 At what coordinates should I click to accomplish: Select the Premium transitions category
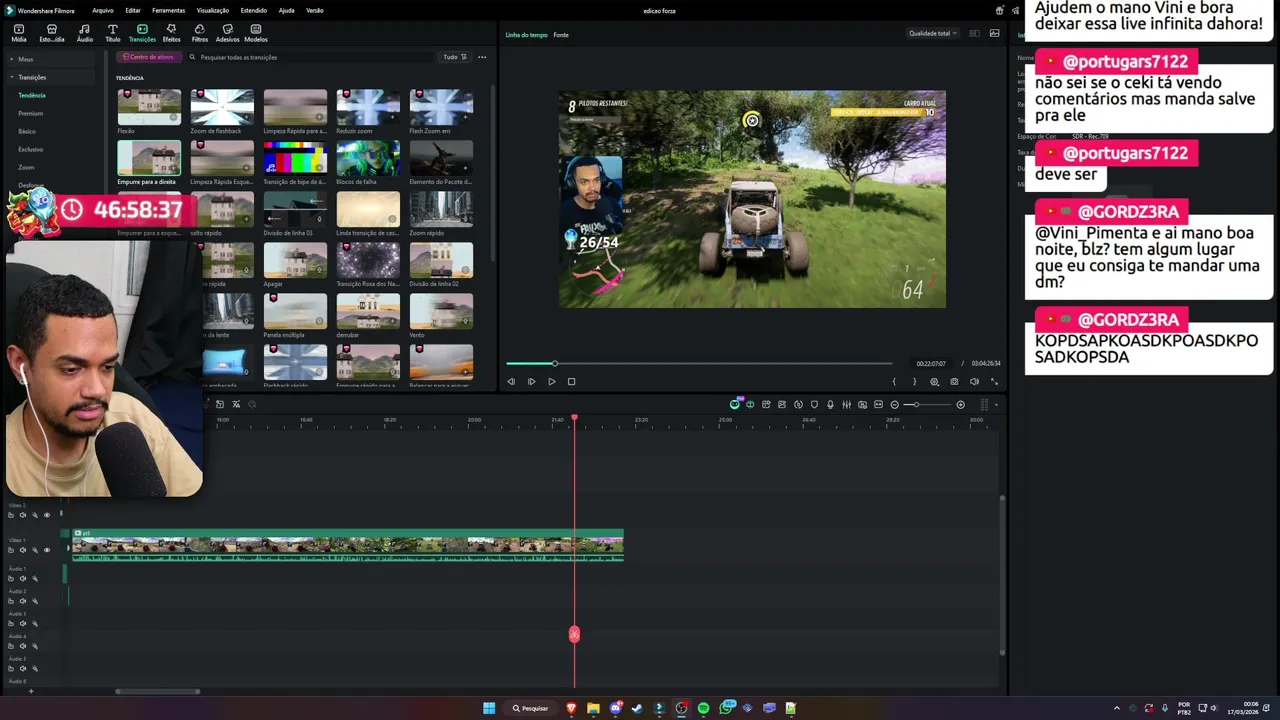(31, 113)
